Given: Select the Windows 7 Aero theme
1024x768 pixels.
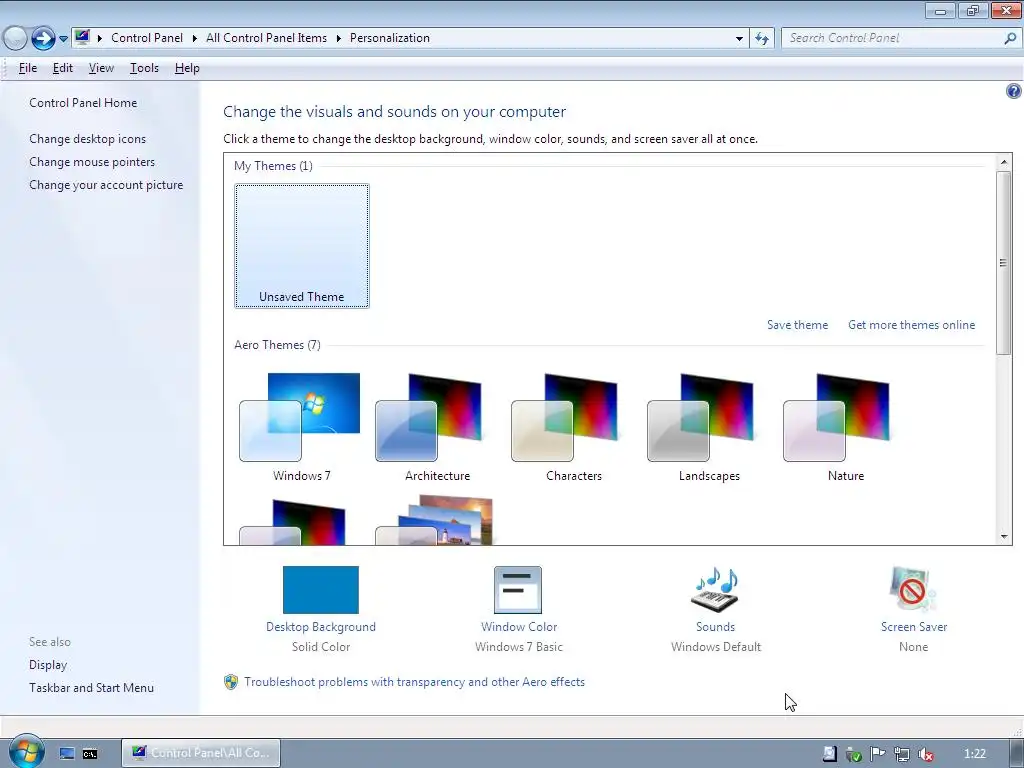Looking at the screenshot, I should (301, 426).
